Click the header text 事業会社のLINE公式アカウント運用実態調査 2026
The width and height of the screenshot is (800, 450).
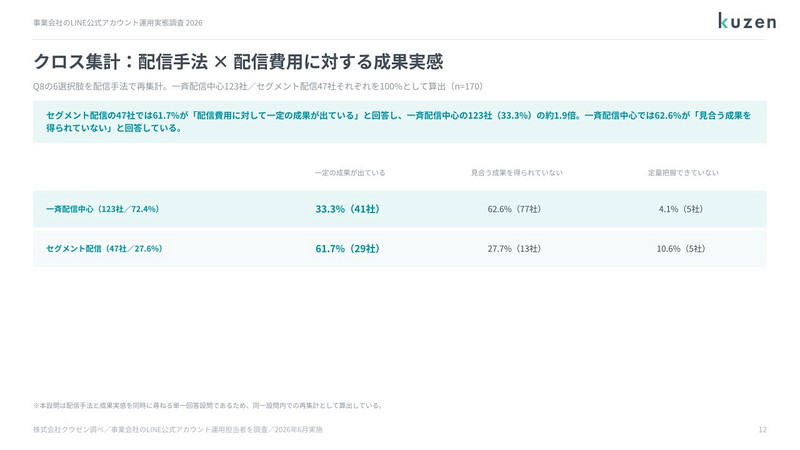[118, 23]
